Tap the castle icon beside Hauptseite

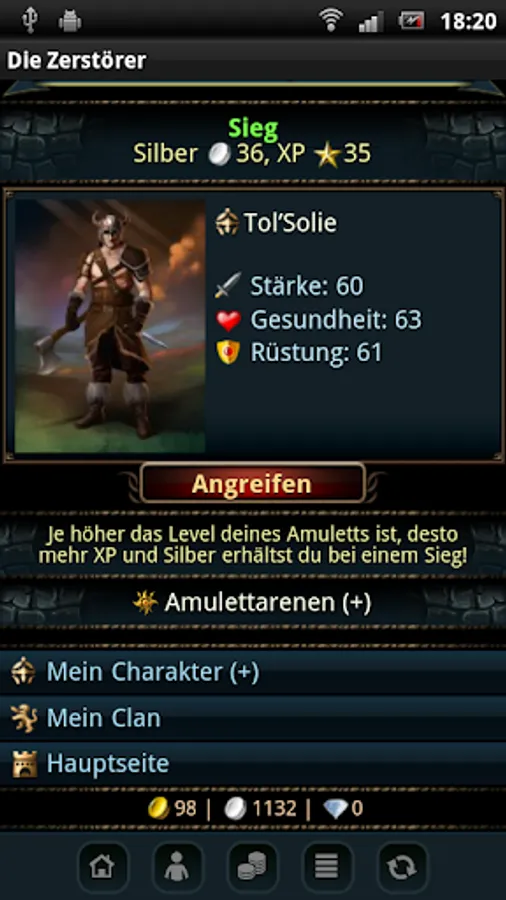click(x=25, y=764)
